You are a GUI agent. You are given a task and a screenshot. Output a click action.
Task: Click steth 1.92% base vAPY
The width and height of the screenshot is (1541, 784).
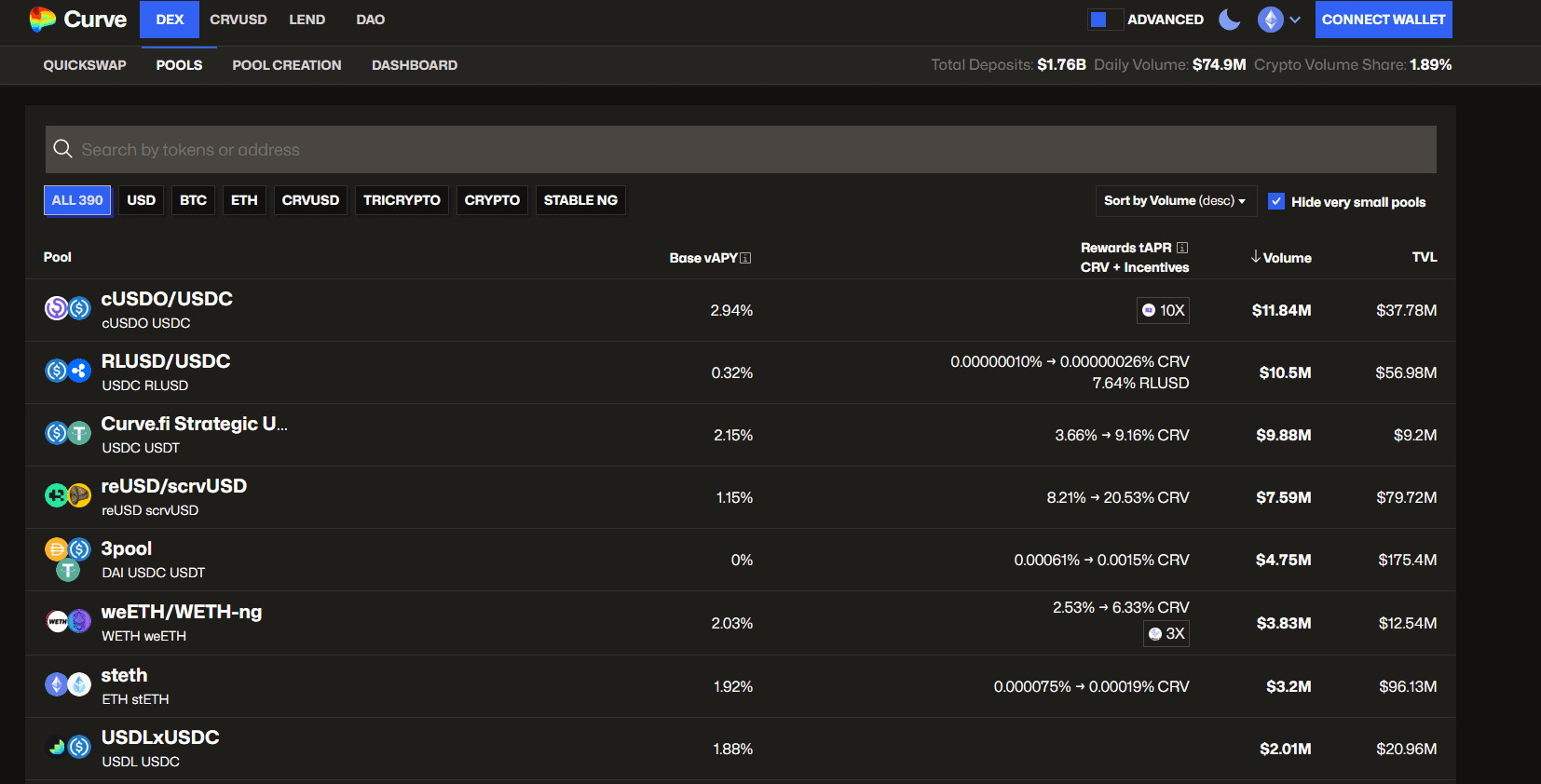click(733, 686)
